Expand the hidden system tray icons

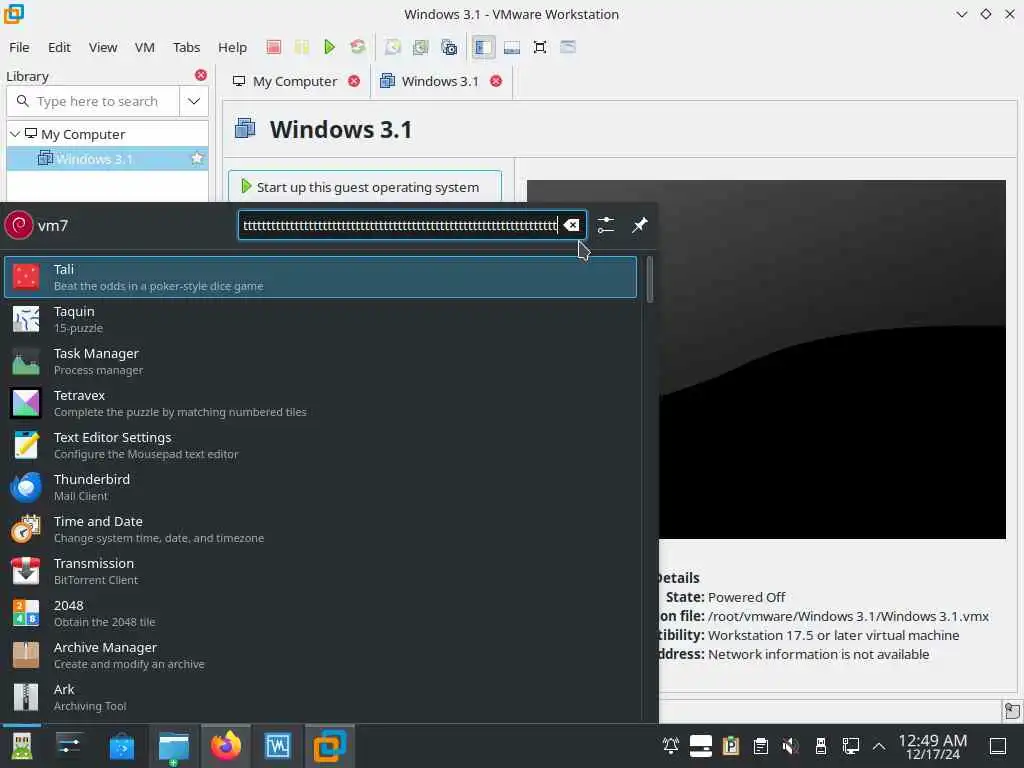click(x=879, y=746)
